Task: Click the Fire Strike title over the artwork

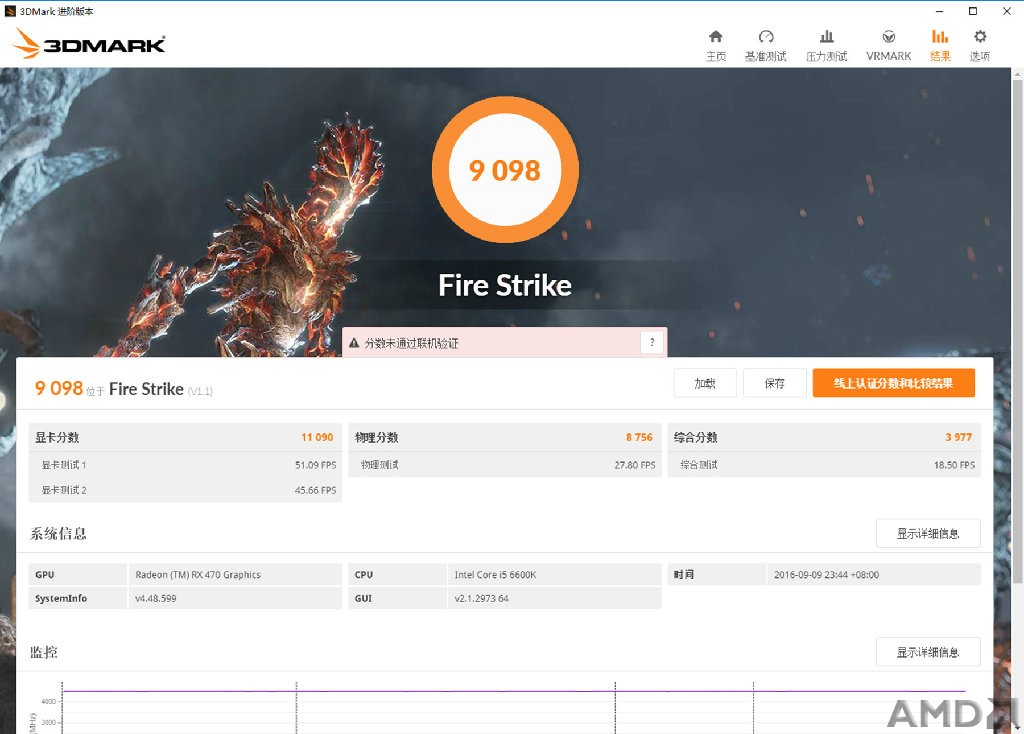Action: pyautogui.click(x=505, y=285)
